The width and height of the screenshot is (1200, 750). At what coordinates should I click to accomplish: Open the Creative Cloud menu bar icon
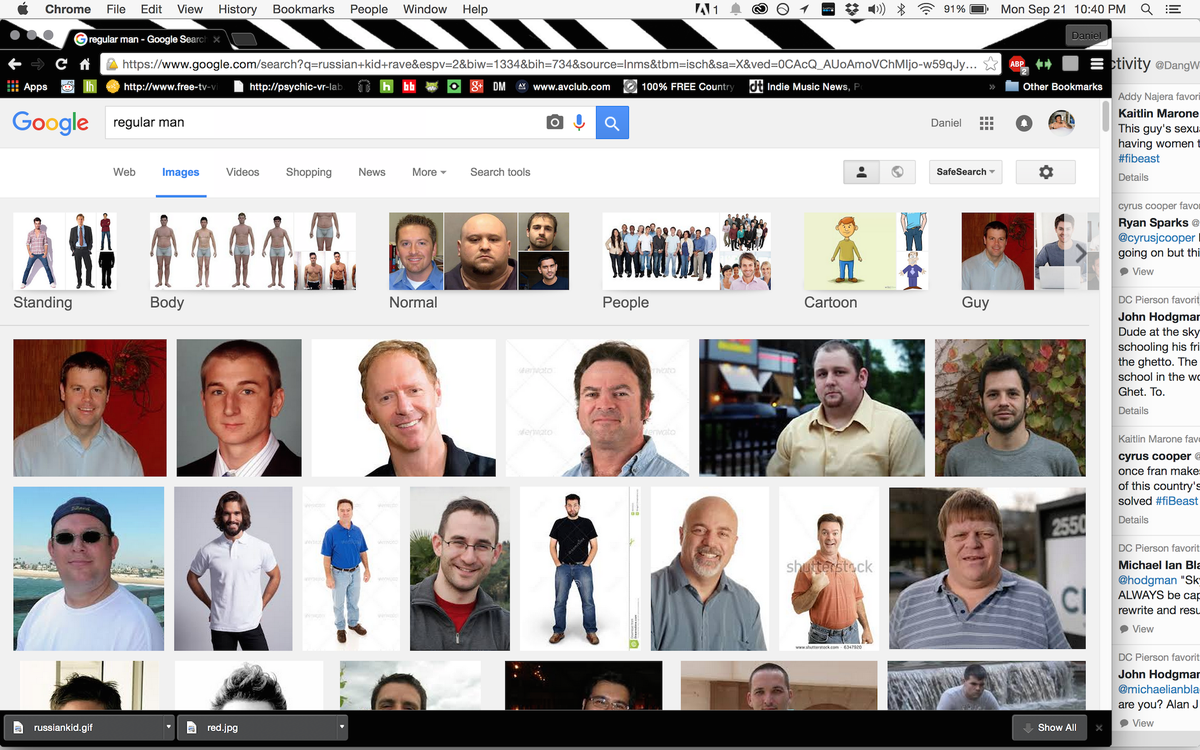759,9
